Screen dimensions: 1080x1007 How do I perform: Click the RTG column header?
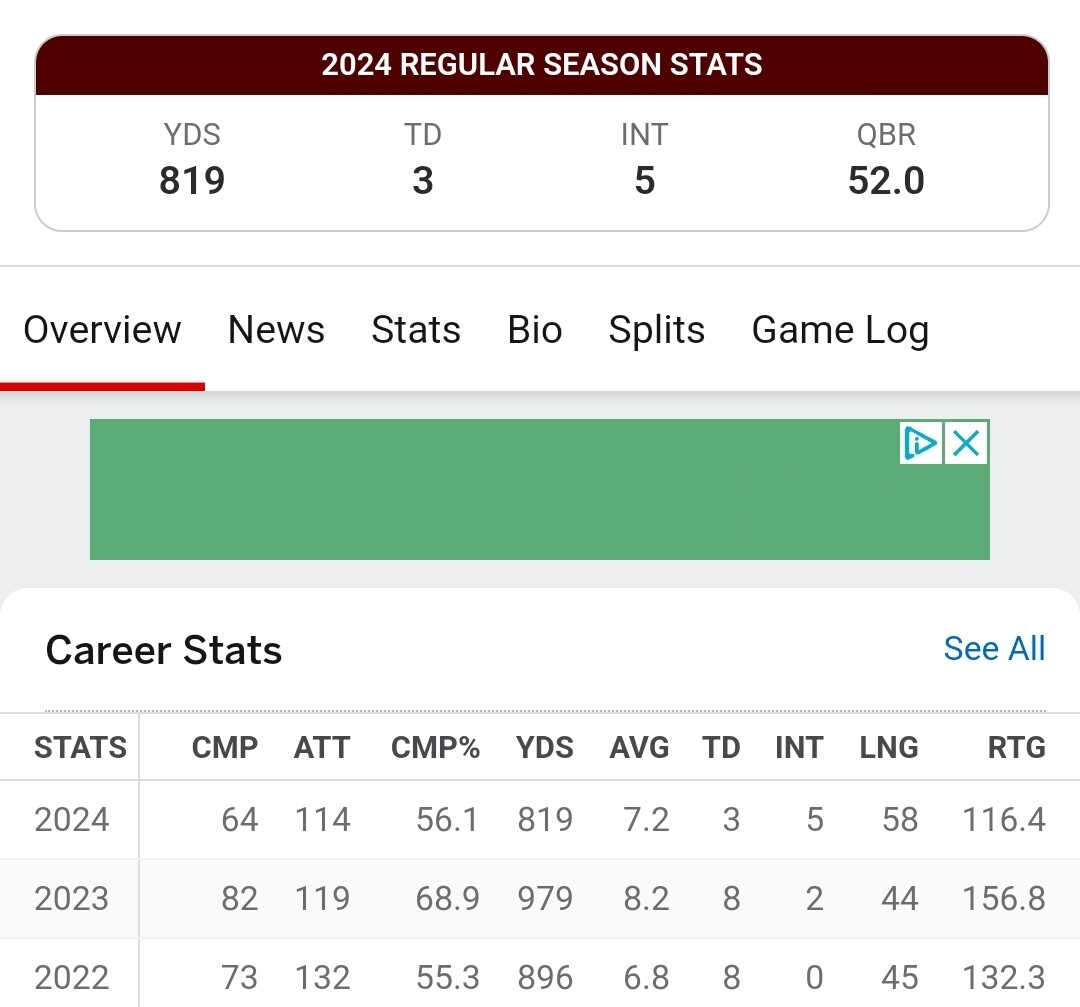(1017, 747)
